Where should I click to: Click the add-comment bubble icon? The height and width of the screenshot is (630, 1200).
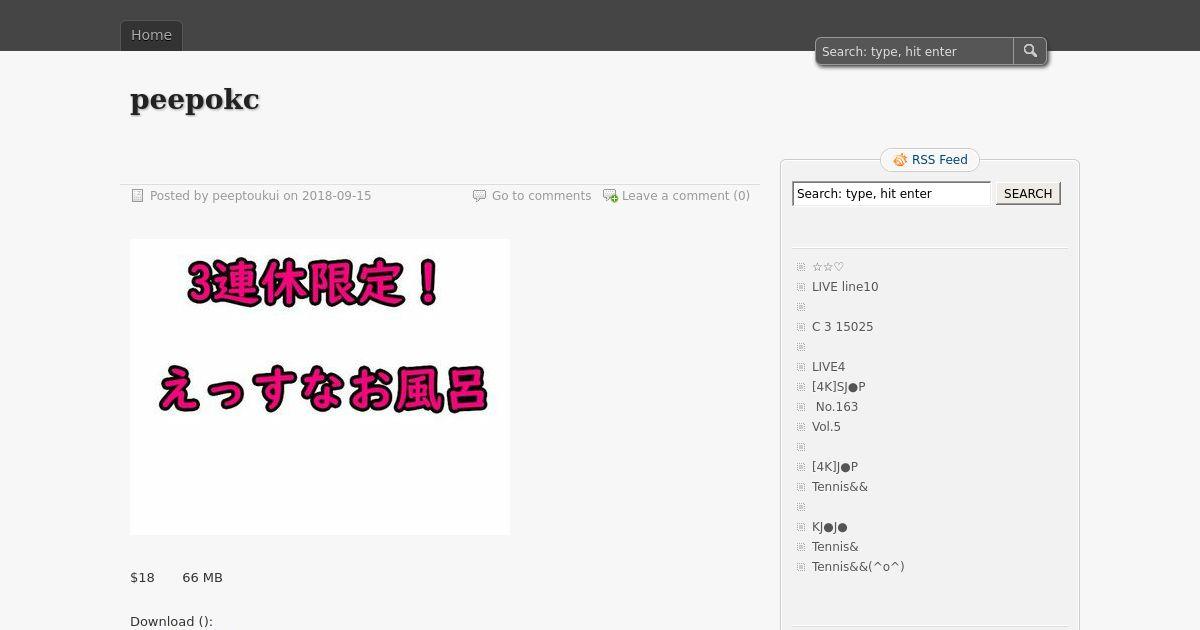click(610, 196)
